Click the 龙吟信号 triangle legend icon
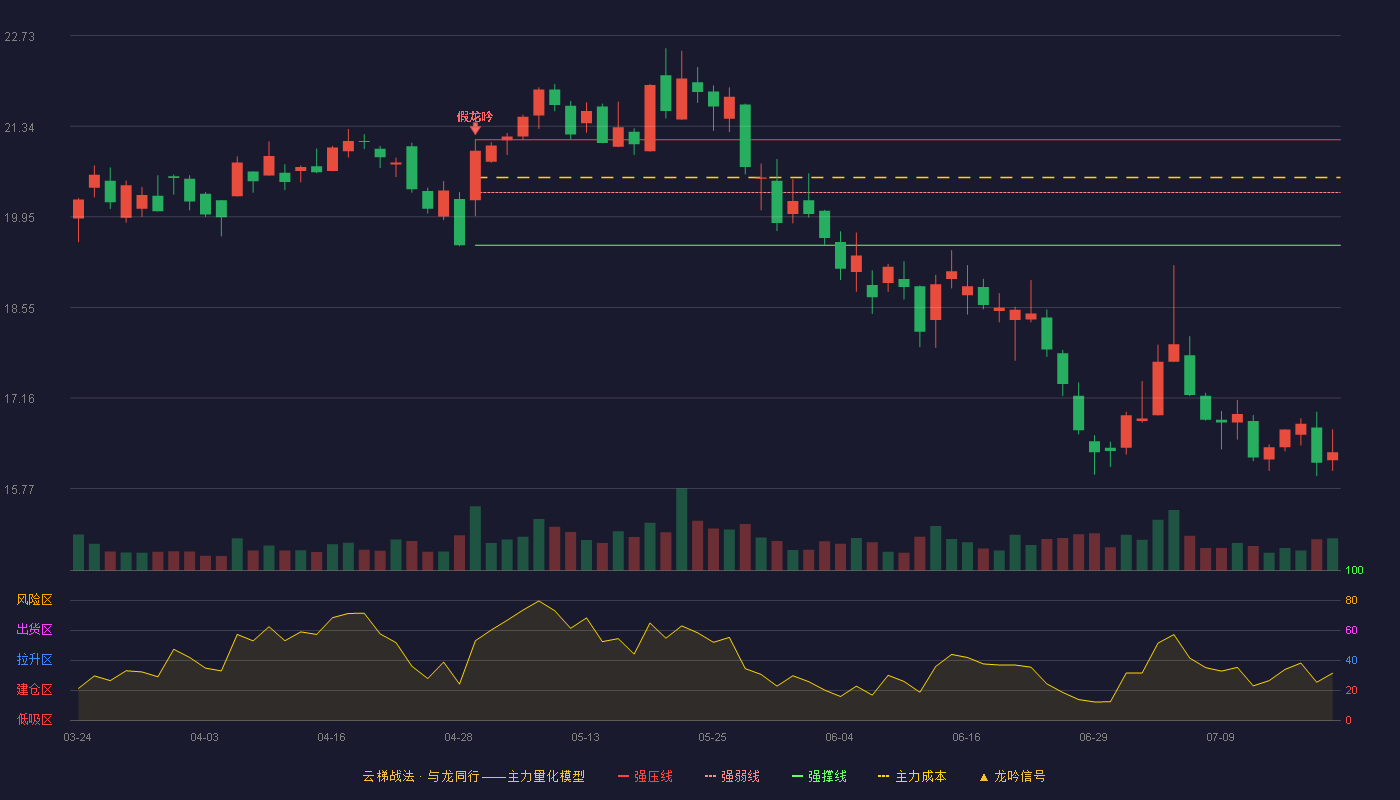Image resolution: width=1400 pixels, height=800 pixels. click(x=983, y=777)
